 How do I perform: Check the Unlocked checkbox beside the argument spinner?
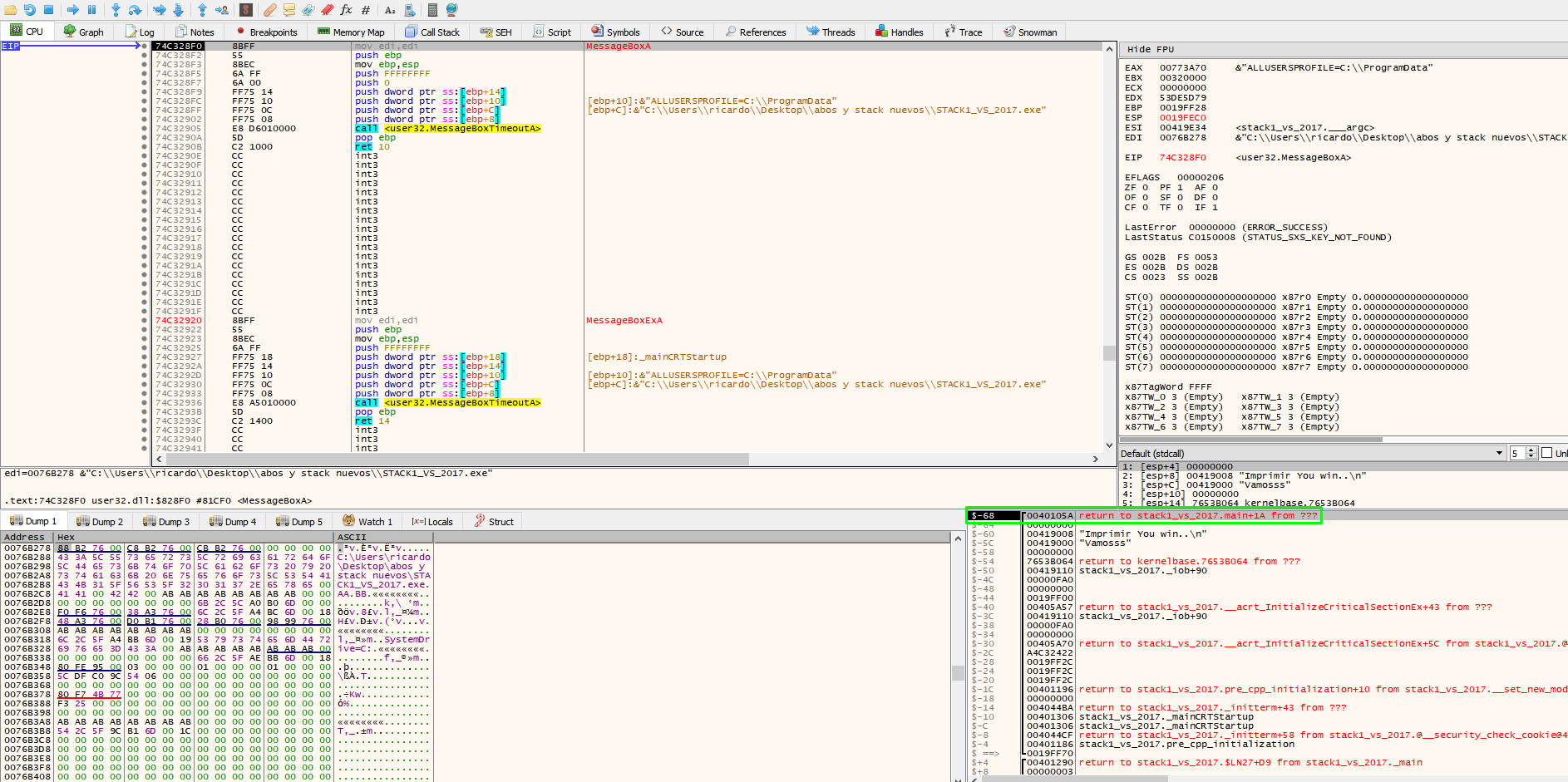(1547, 453)
